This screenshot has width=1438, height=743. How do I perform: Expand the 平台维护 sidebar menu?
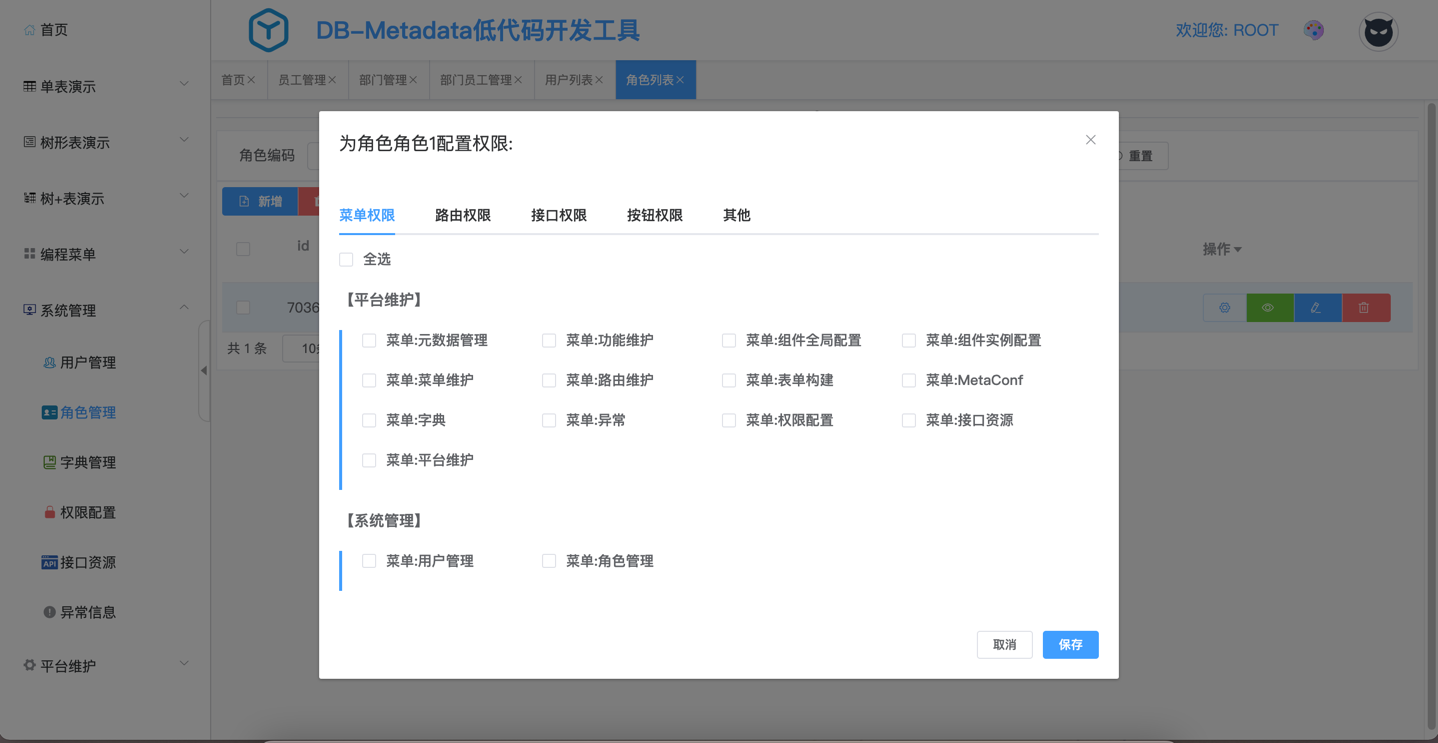coord(105,665)
